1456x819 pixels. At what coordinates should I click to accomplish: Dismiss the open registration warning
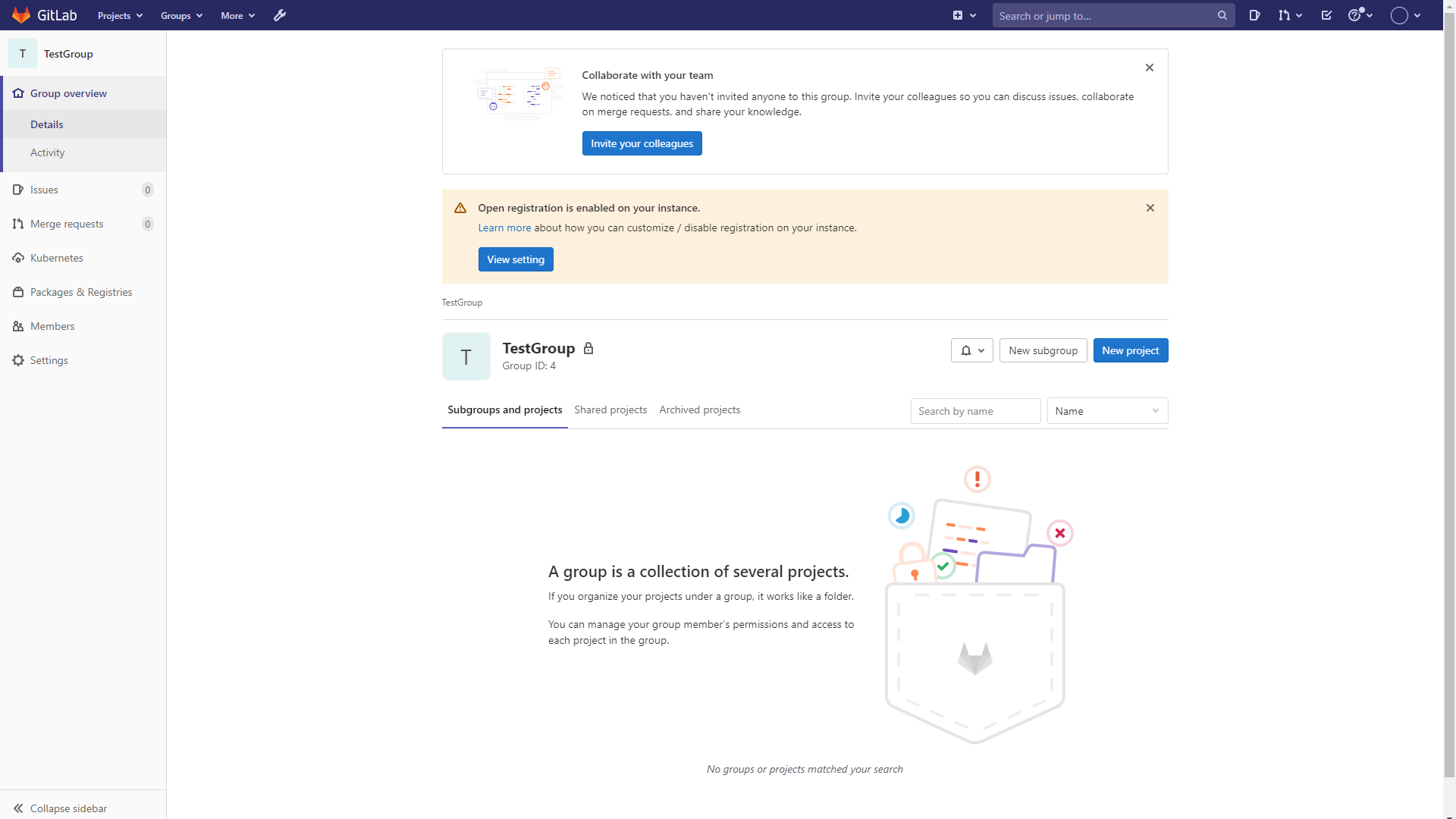tap(1150, 208)
